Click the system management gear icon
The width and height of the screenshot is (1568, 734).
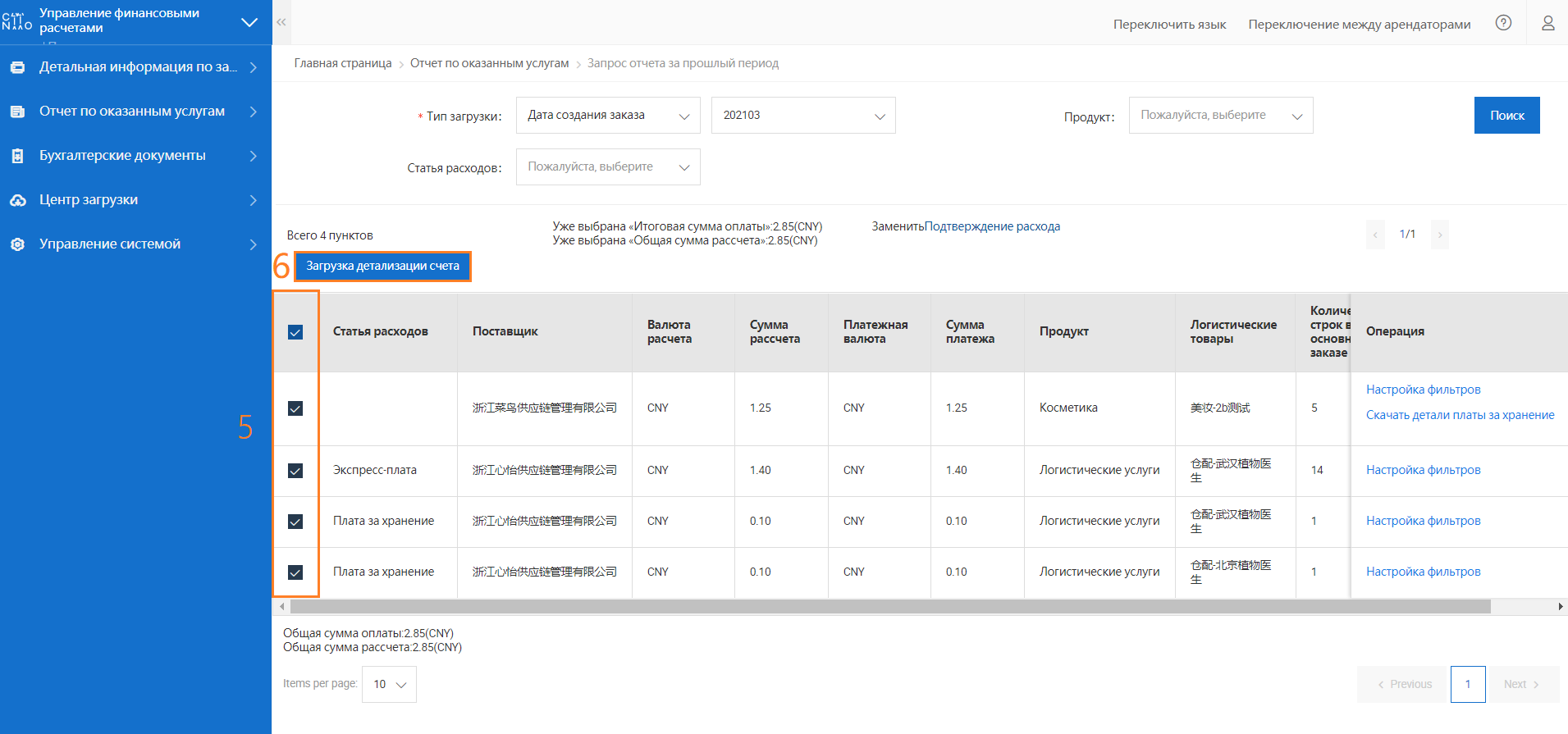pos(17,244)
